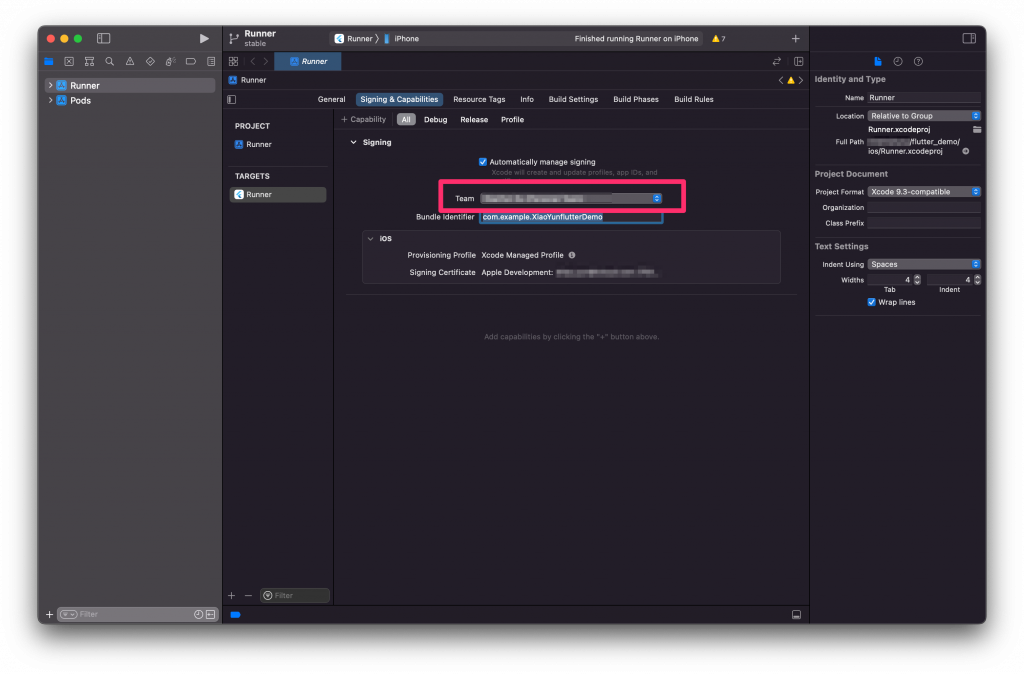Open the Project Format dropdown

pos(924,192)
